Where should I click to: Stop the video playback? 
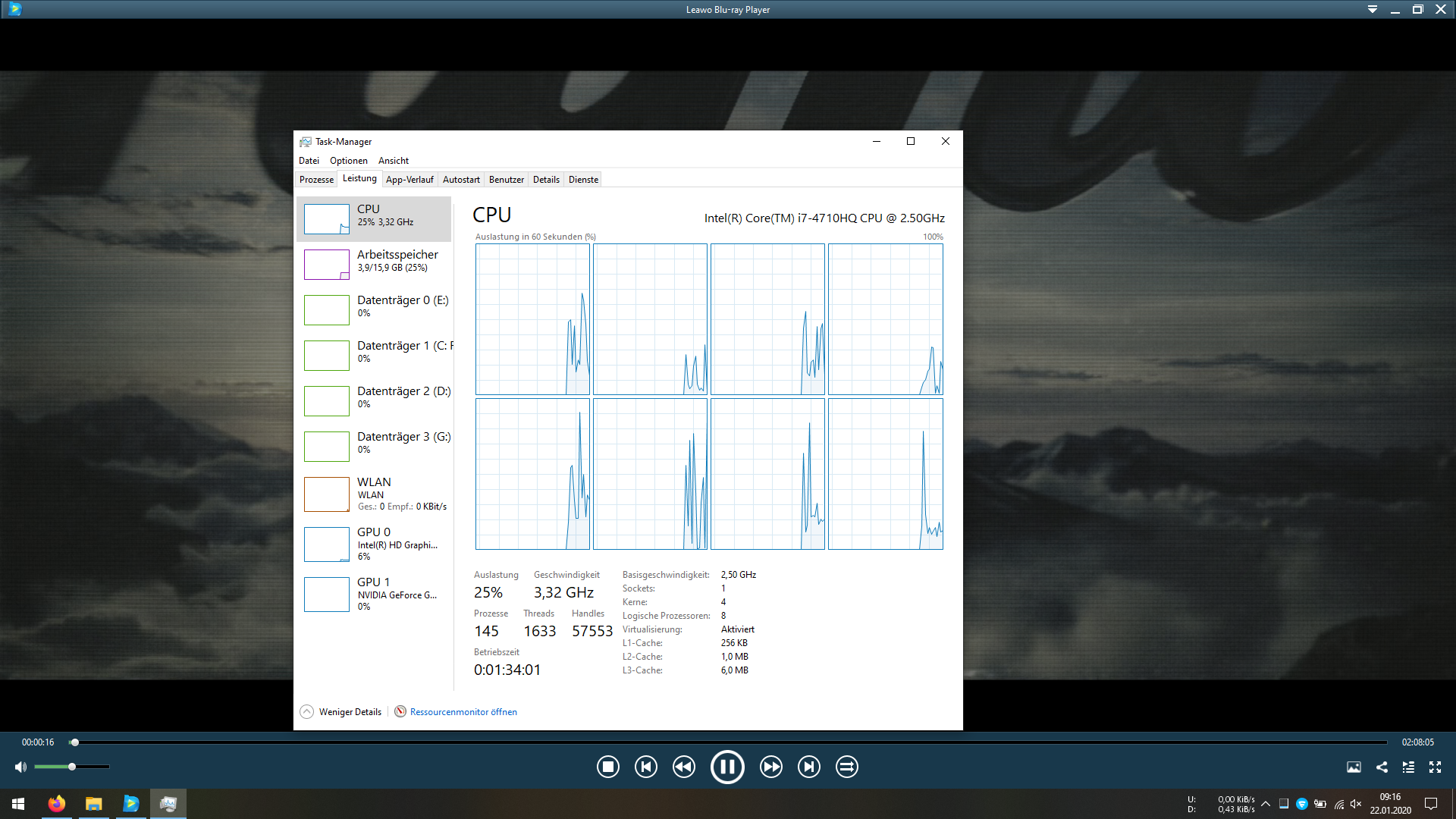pos(607,767)
